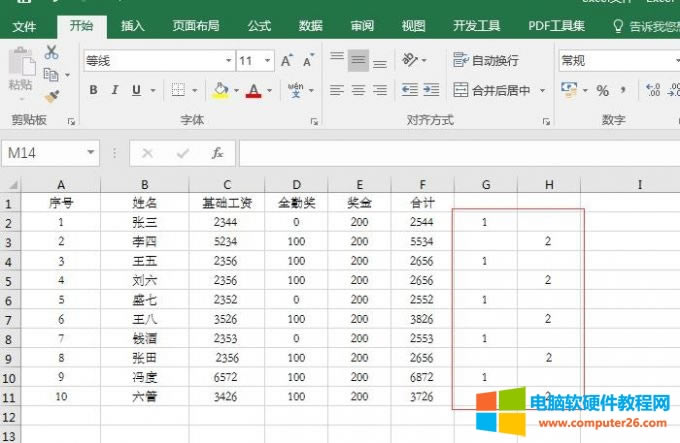The height and width of the screenshot is (443, 680).
Task: Click the insert function fx icon
Action: [x=217, y=153]
